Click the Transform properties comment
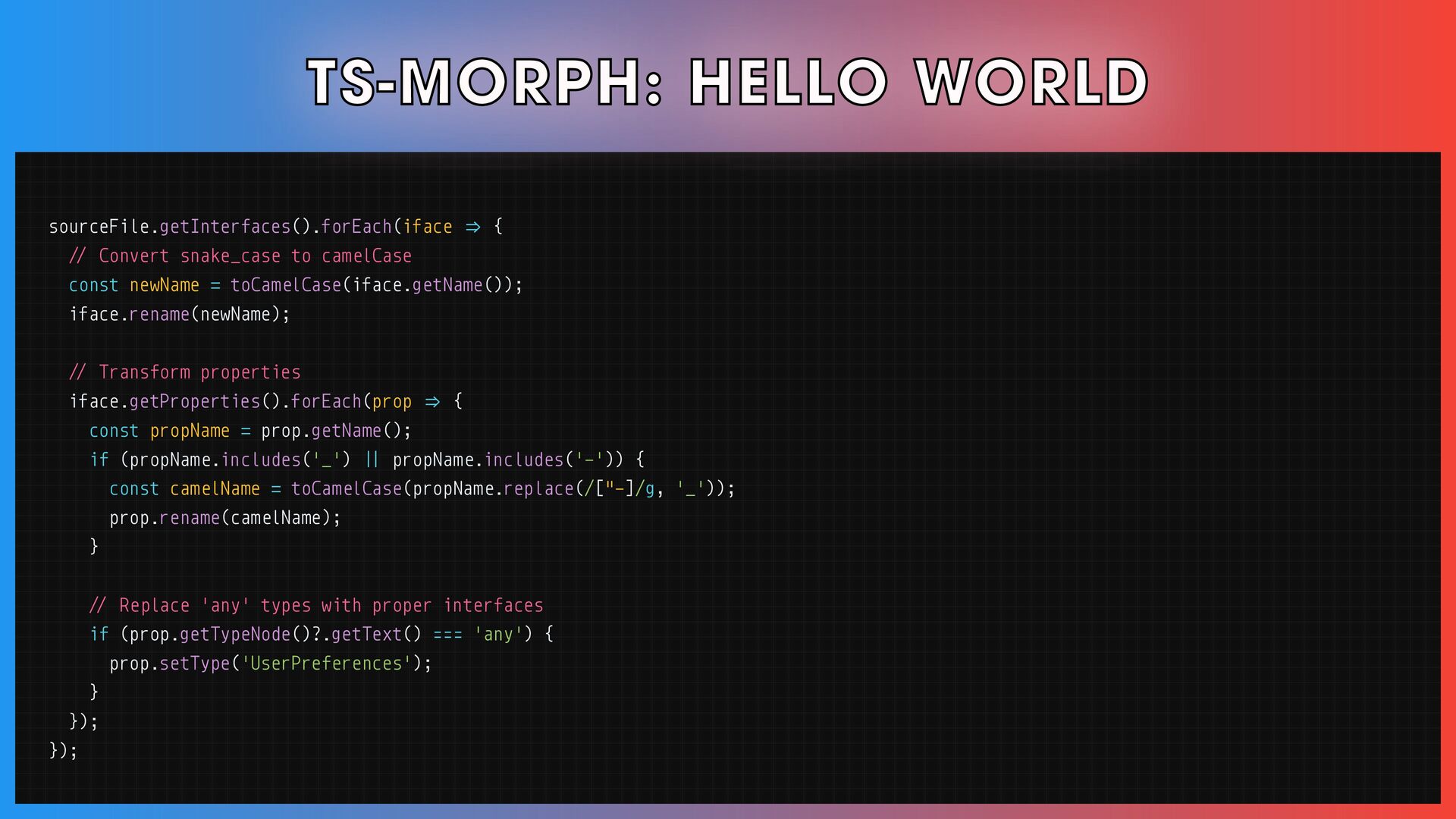This screenshot has height=819, width=1456. (185, 372)
